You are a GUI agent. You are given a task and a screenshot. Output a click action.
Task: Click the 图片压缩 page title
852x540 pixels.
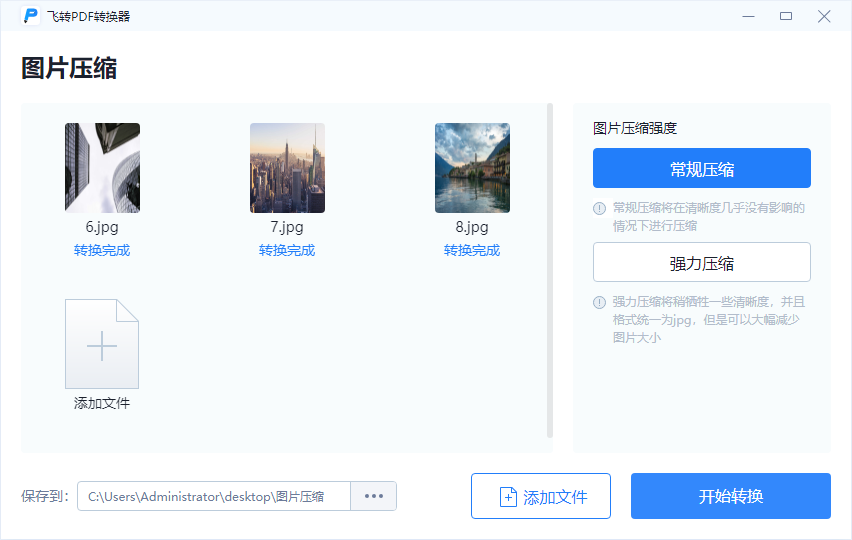[69, 68]
